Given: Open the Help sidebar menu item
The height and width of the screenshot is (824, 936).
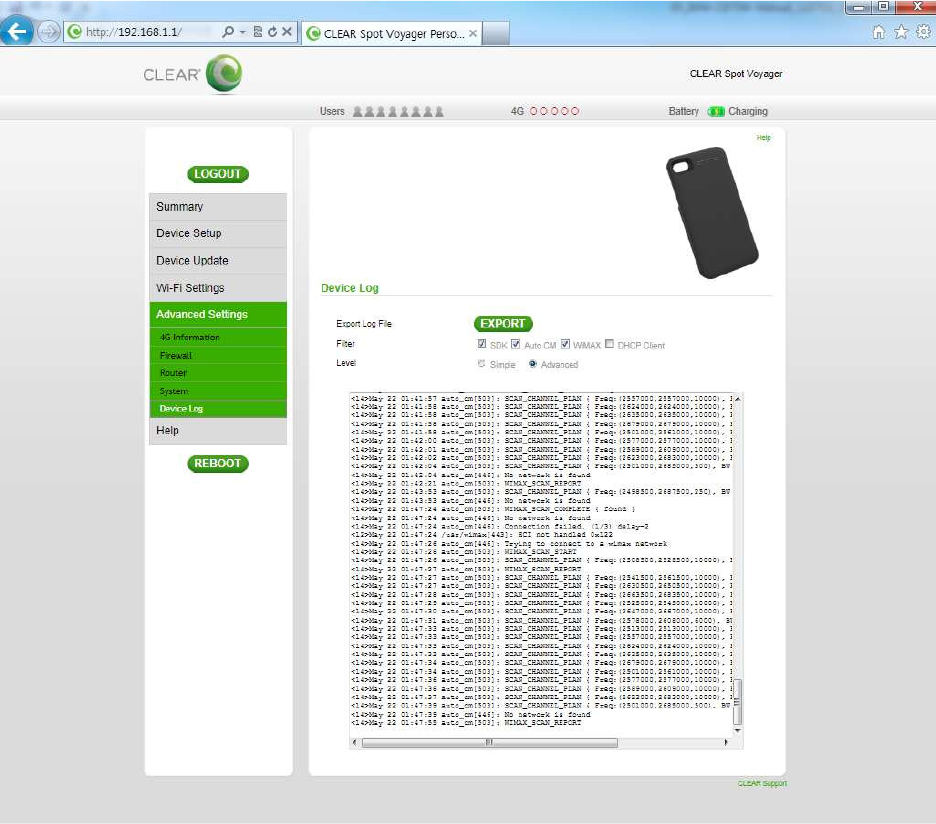Looking at the screenshot, I should (x=218, y=431).
